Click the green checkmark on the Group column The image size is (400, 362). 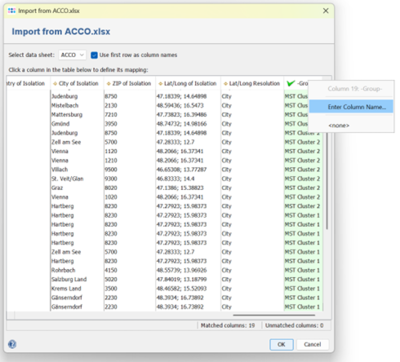coord(291,83)
